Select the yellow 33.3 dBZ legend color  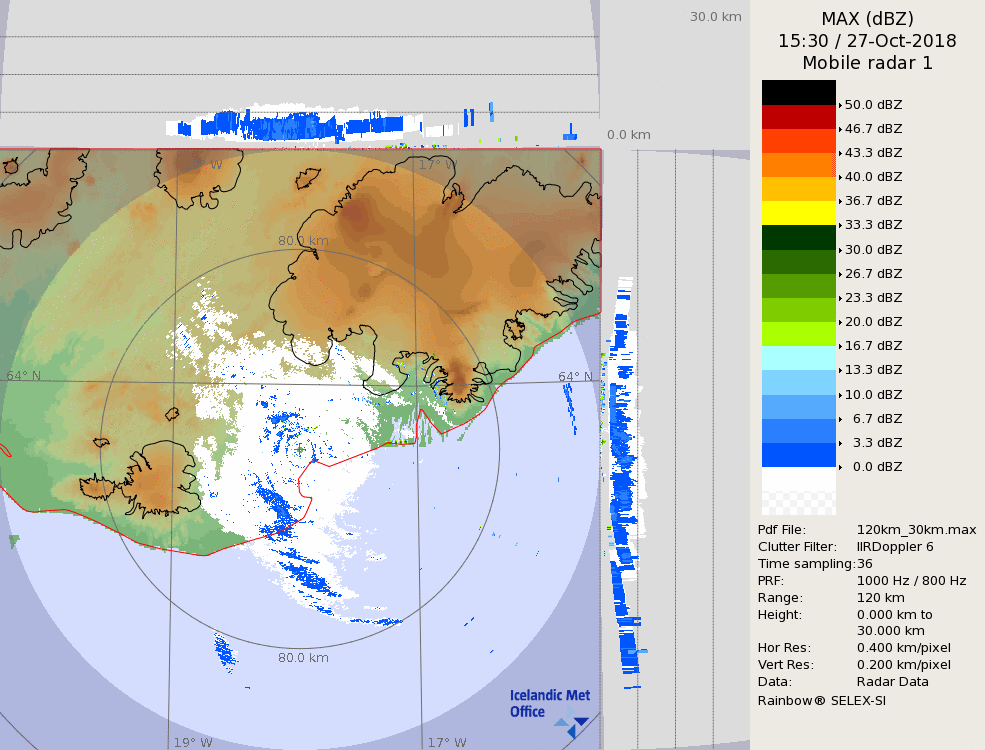pos(798,213)
